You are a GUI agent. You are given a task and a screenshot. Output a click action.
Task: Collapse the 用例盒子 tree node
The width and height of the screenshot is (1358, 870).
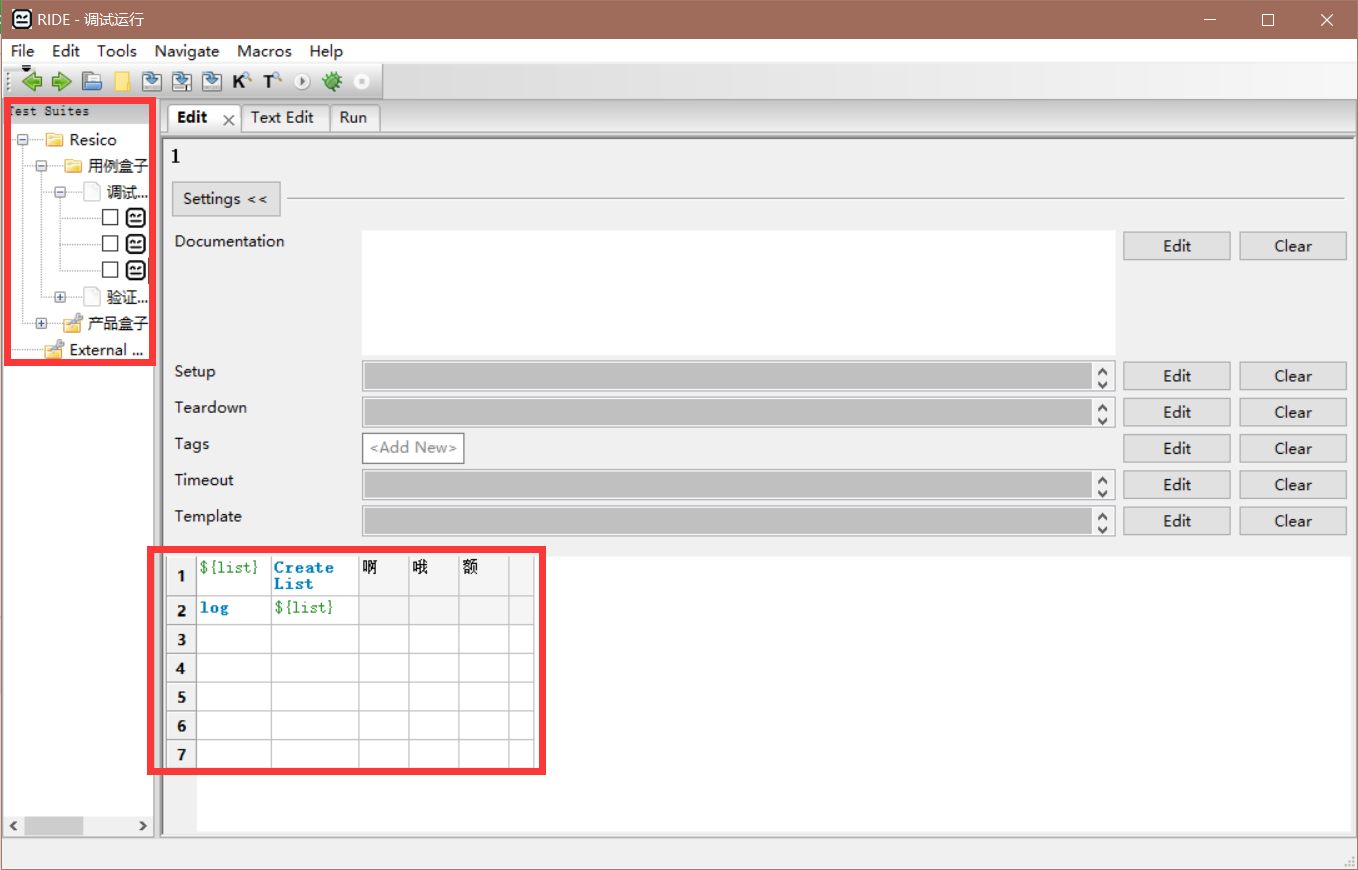[x=41, y=166]
